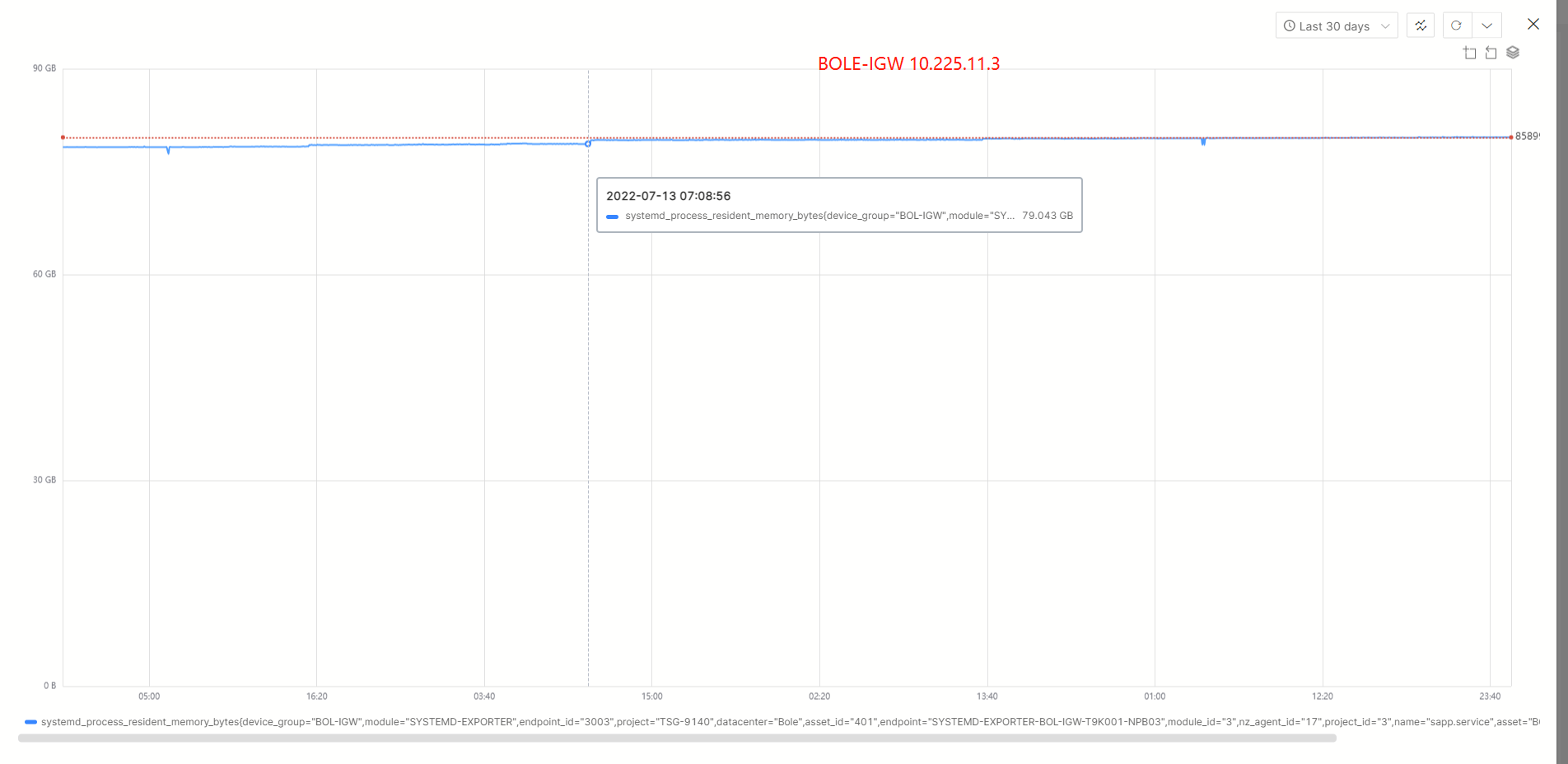Refresh the chart data
The width and height of the screenshot is (1568, 764).
tap(1456, 26)
